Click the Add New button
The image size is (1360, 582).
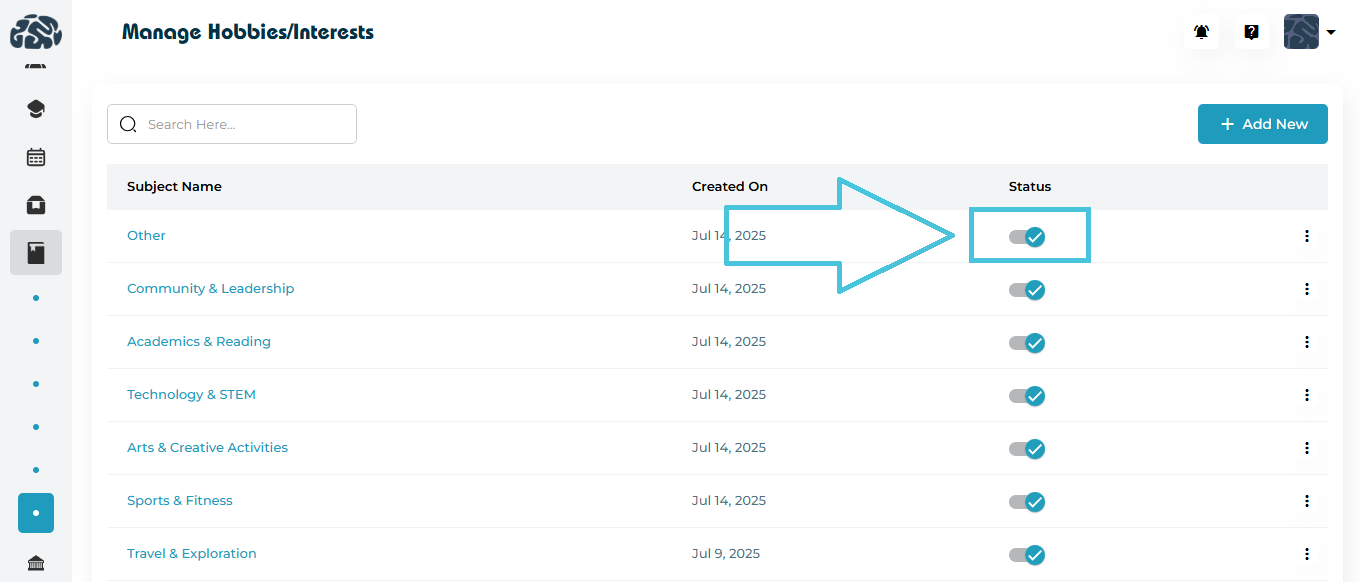tap(1262, 124)
